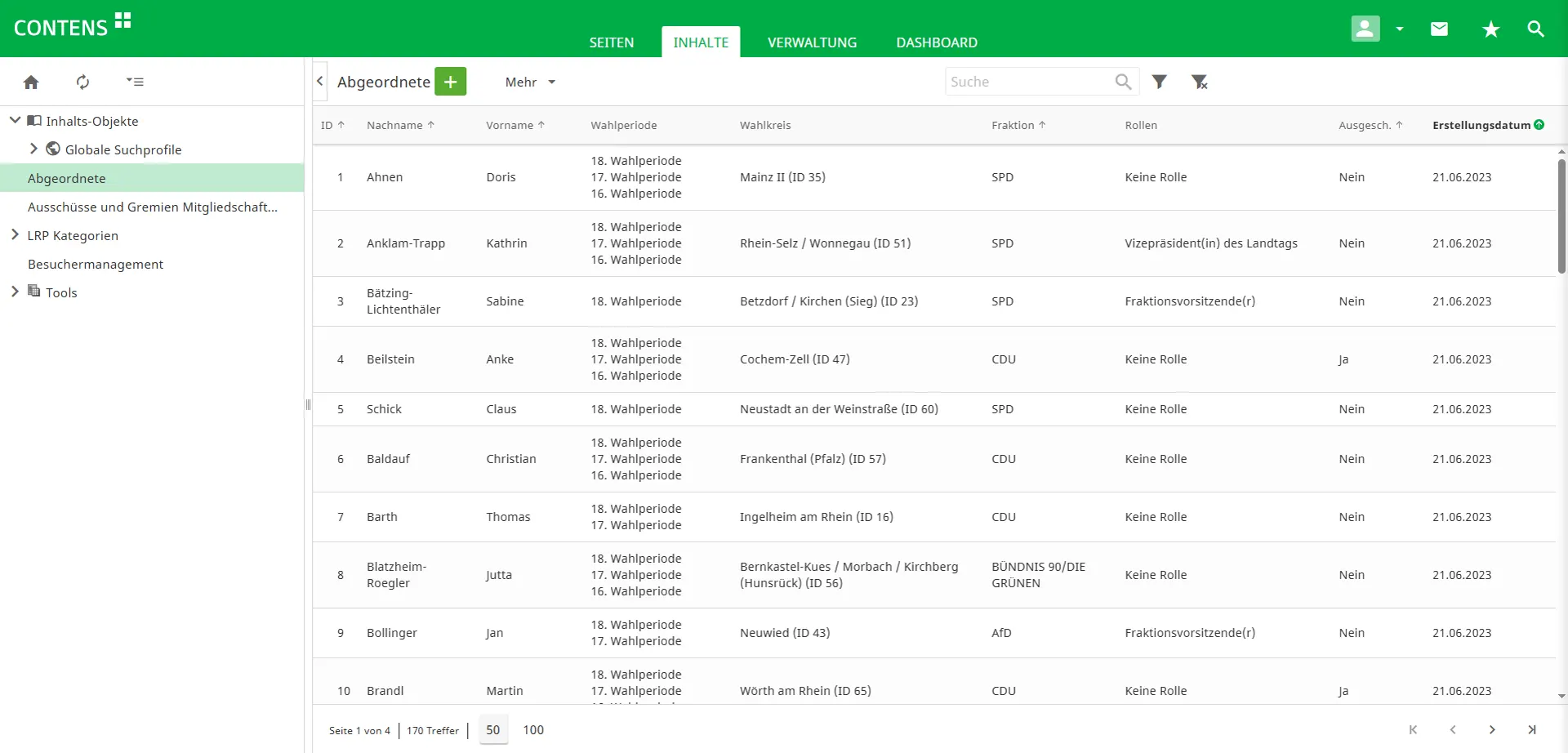Open the mail inbox icon
Screen dimensions: 1568x753
tap(1439, 29)
